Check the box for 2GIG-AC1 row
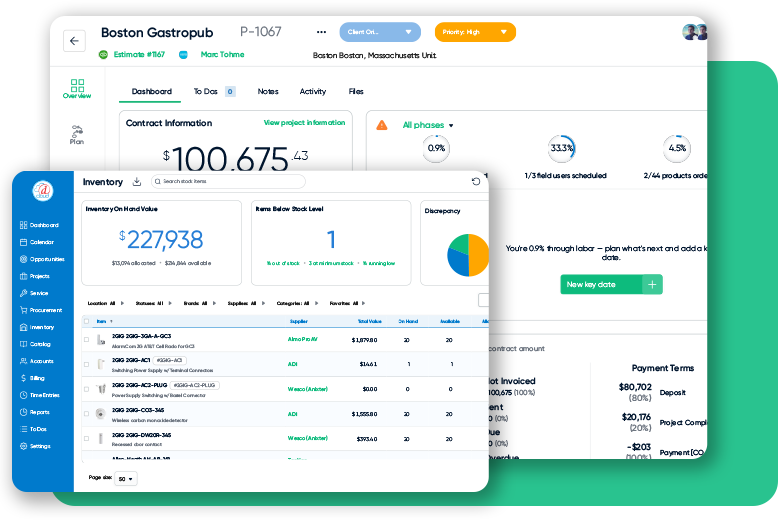This screenshot has width=780, height=526. [x=87, y=364]
